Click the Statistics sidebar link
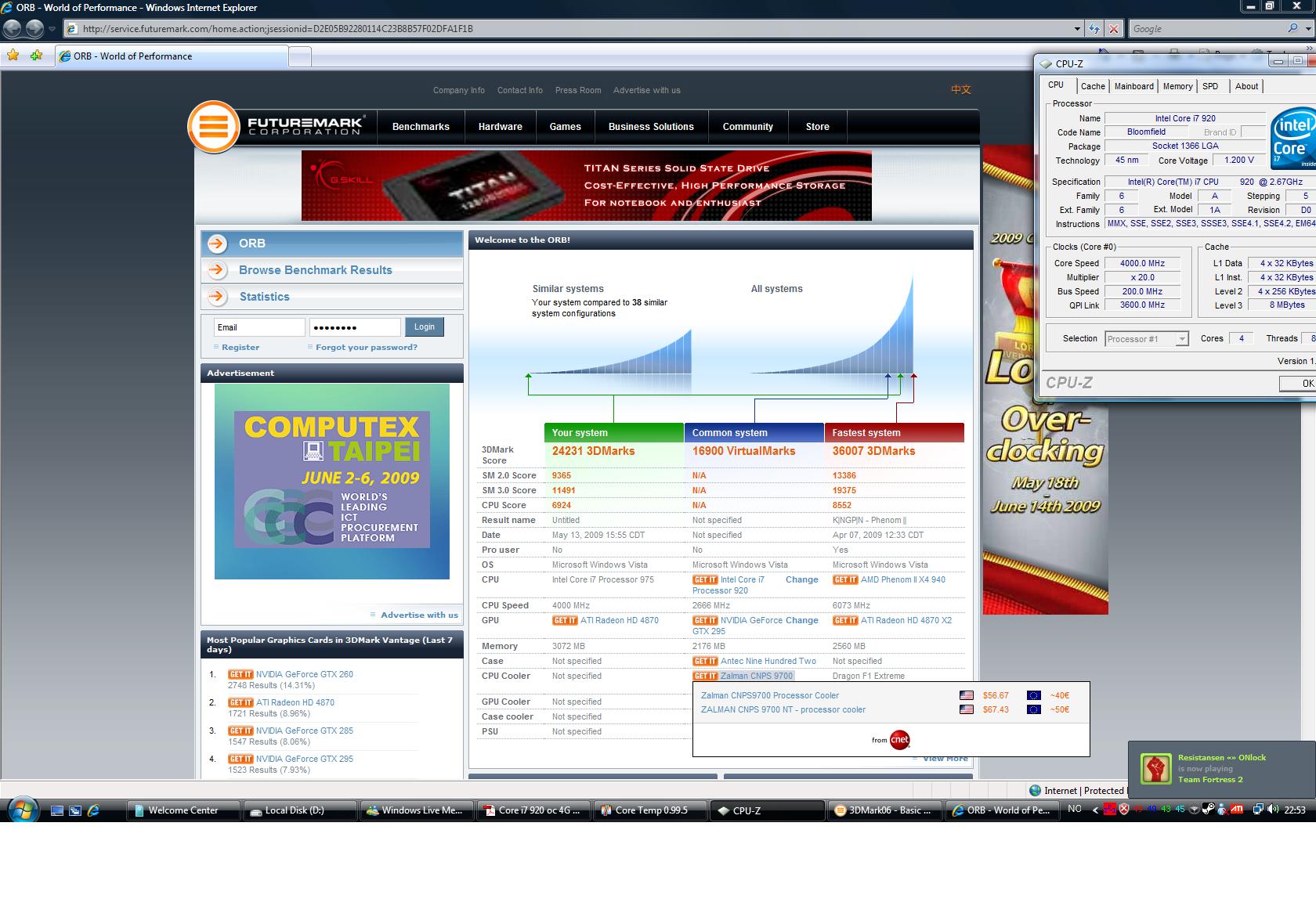 pyautogui.click(x=264, y=297)
